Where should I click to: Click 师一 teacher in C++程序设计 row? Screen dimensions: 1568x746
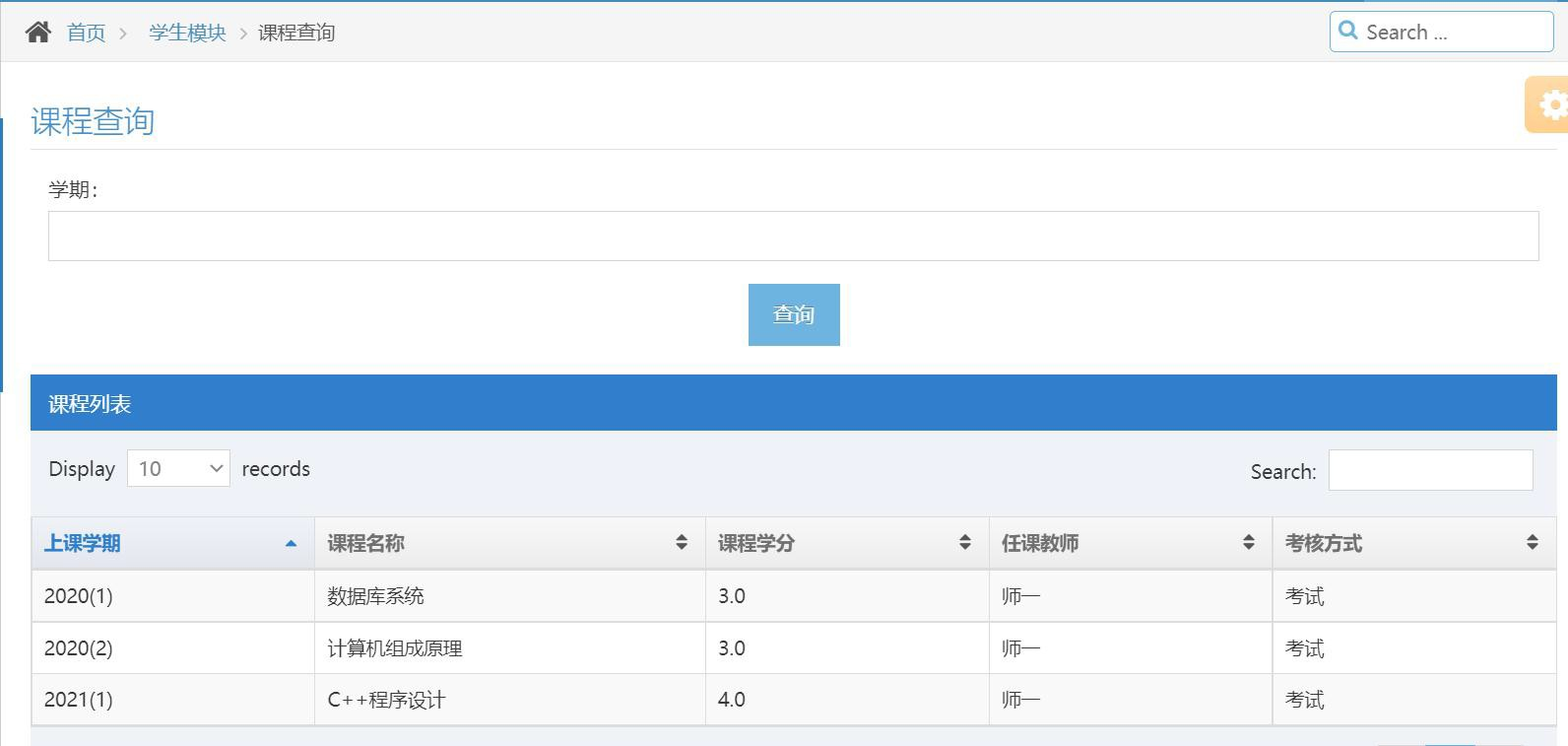tap(1020, 700)
